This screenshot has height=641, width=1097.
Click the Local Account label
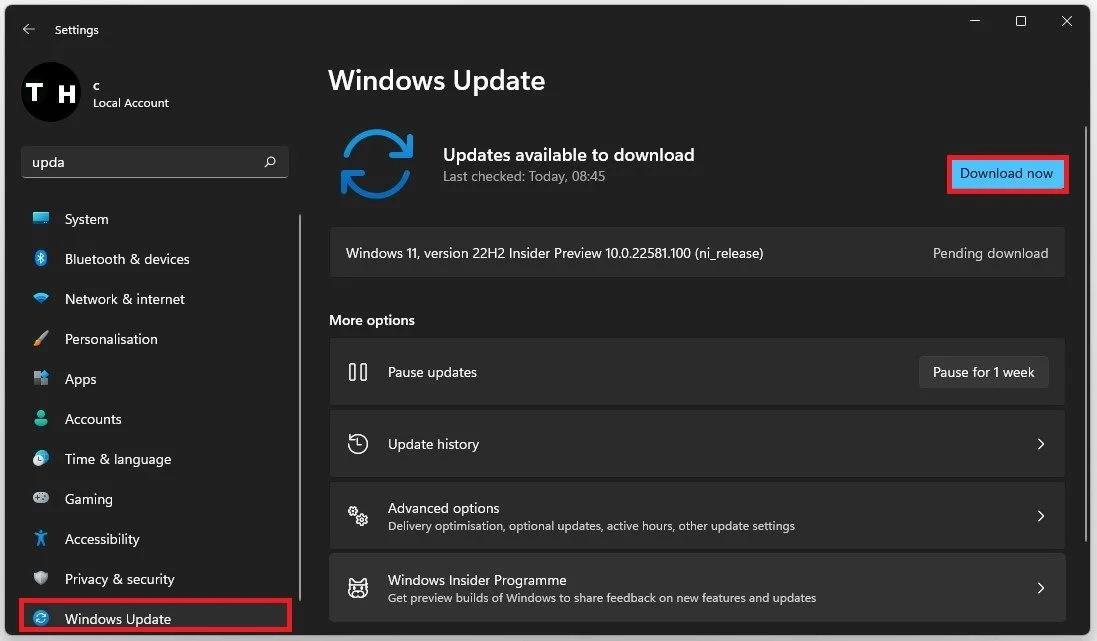[131, 103]
